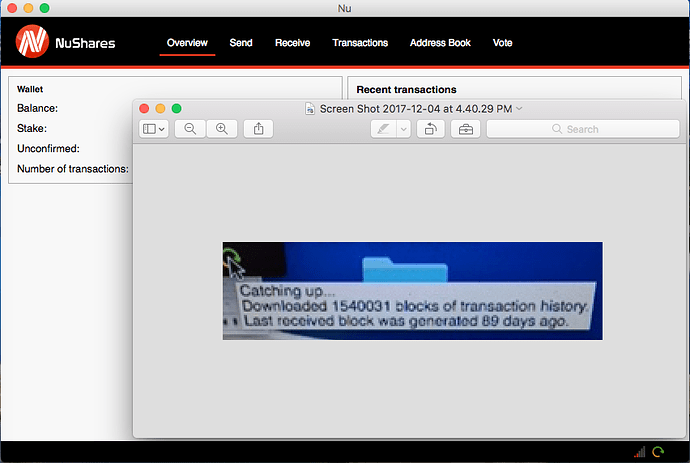Switch to the Vote tab
The width and height of the screenshot is (690, 463).
[503, 43]
